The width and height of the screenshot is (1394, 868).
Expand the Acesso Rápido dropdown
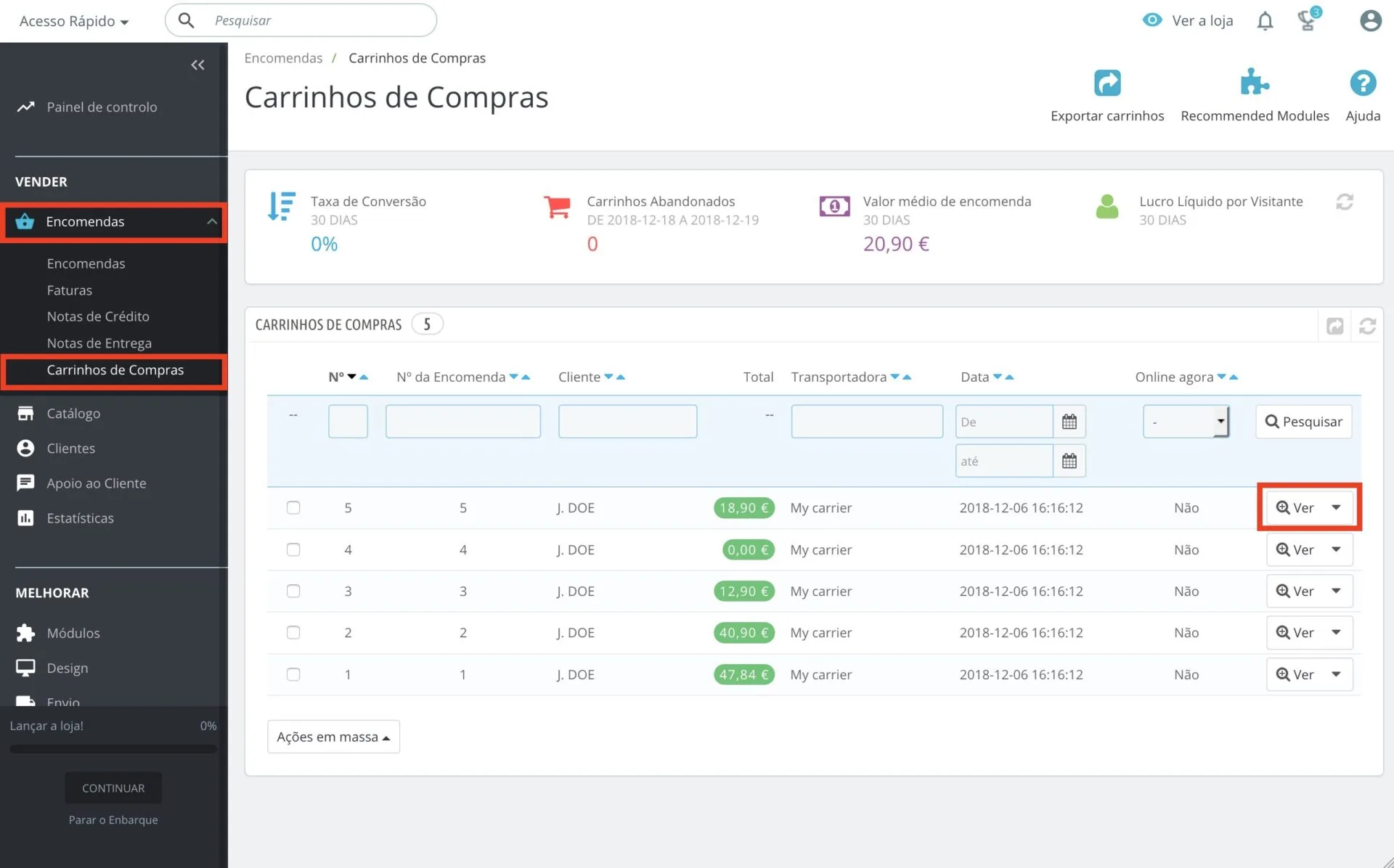pyautogui.click(x=74, y=21)
